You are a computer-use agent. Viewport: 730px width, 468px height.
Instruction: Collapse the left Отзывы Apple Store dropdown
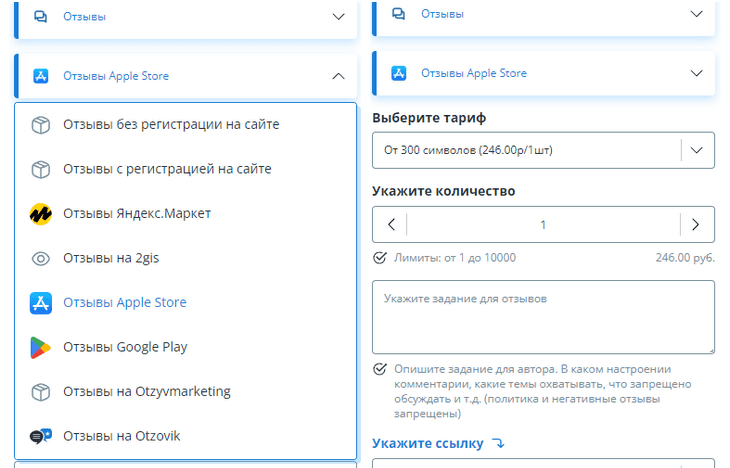(337, 76)
